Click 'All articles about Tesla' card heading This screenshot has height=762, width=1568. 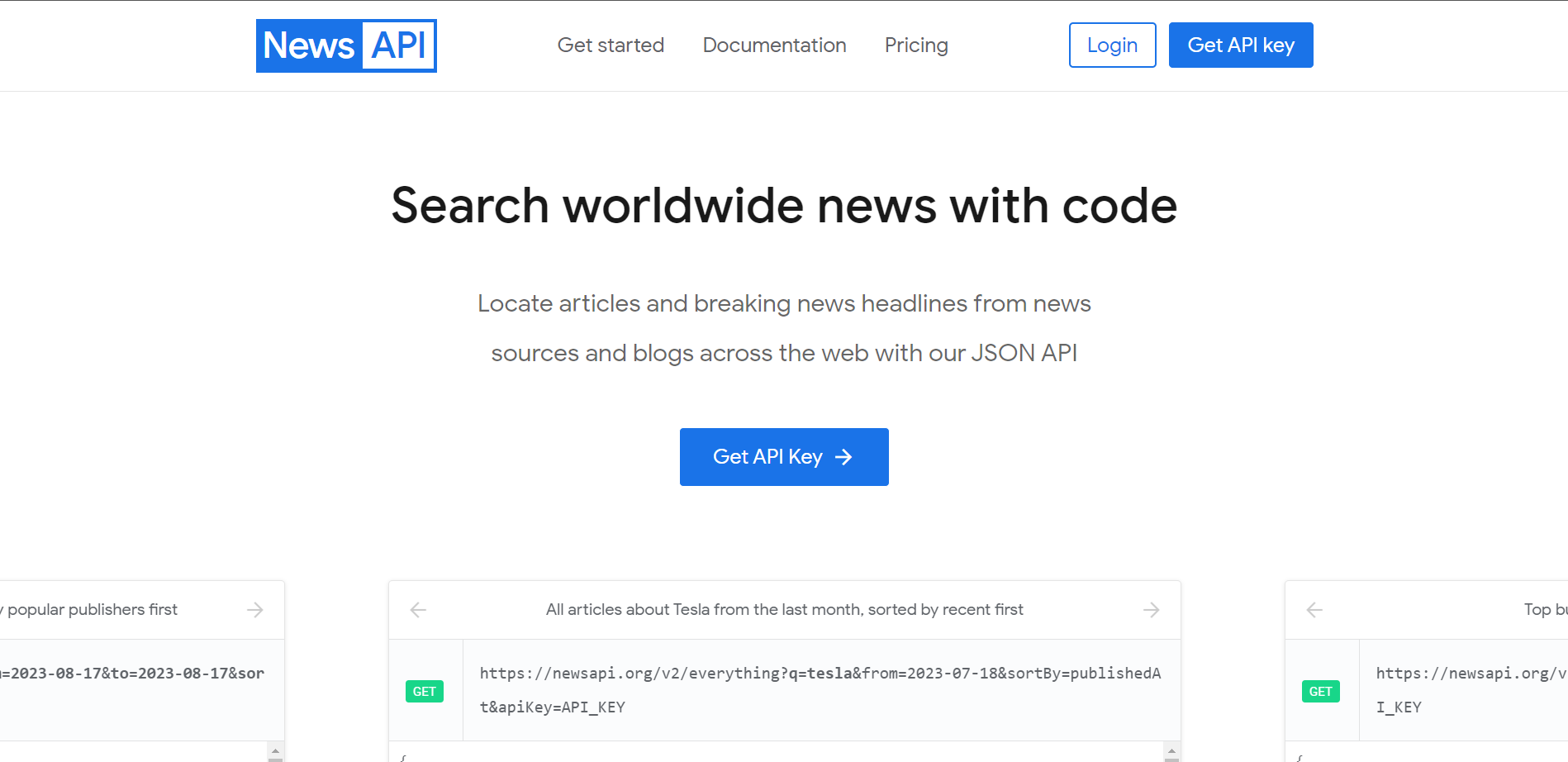784,610
